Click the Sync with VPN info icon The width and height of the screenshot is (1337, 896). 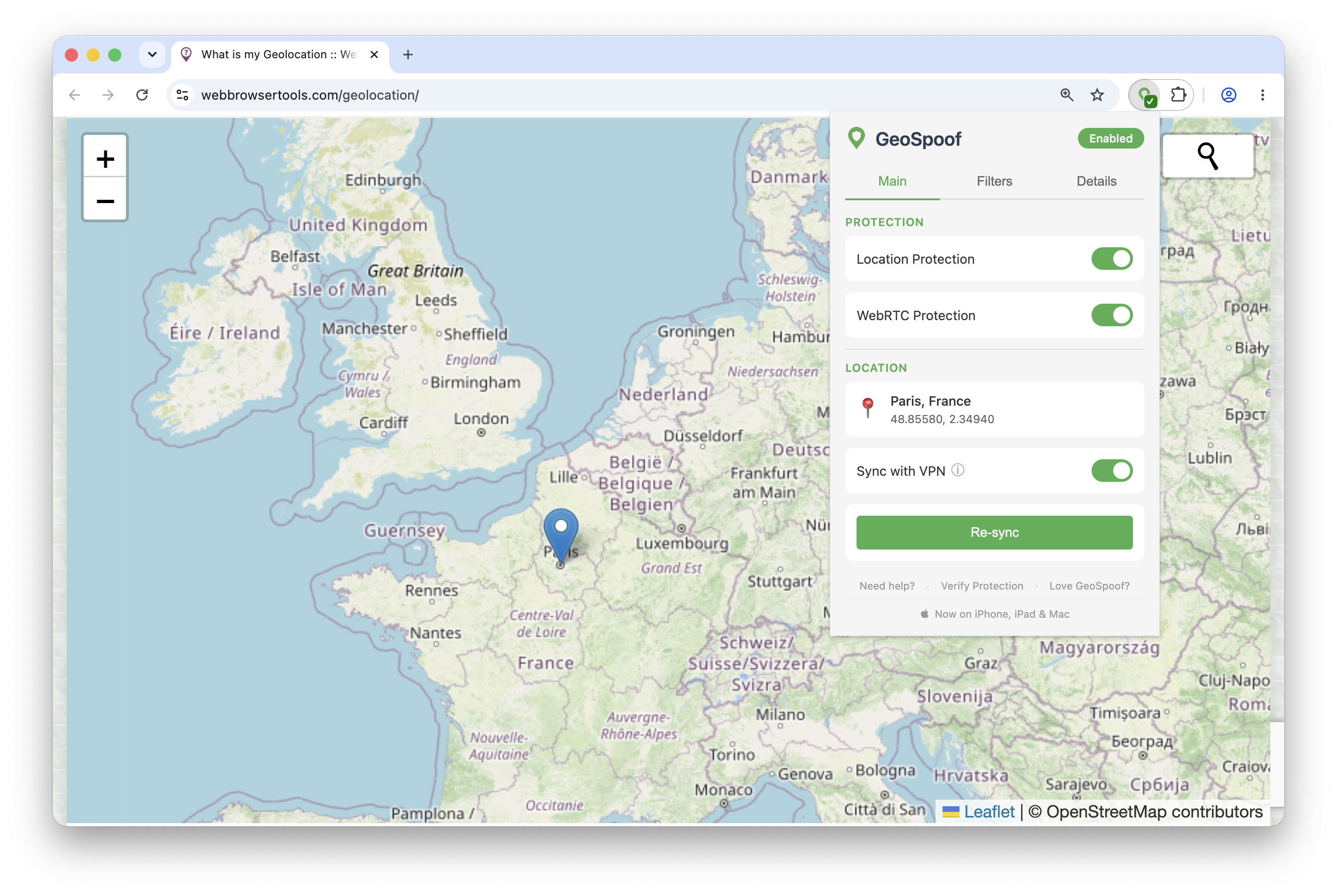(x=958, y=470)
